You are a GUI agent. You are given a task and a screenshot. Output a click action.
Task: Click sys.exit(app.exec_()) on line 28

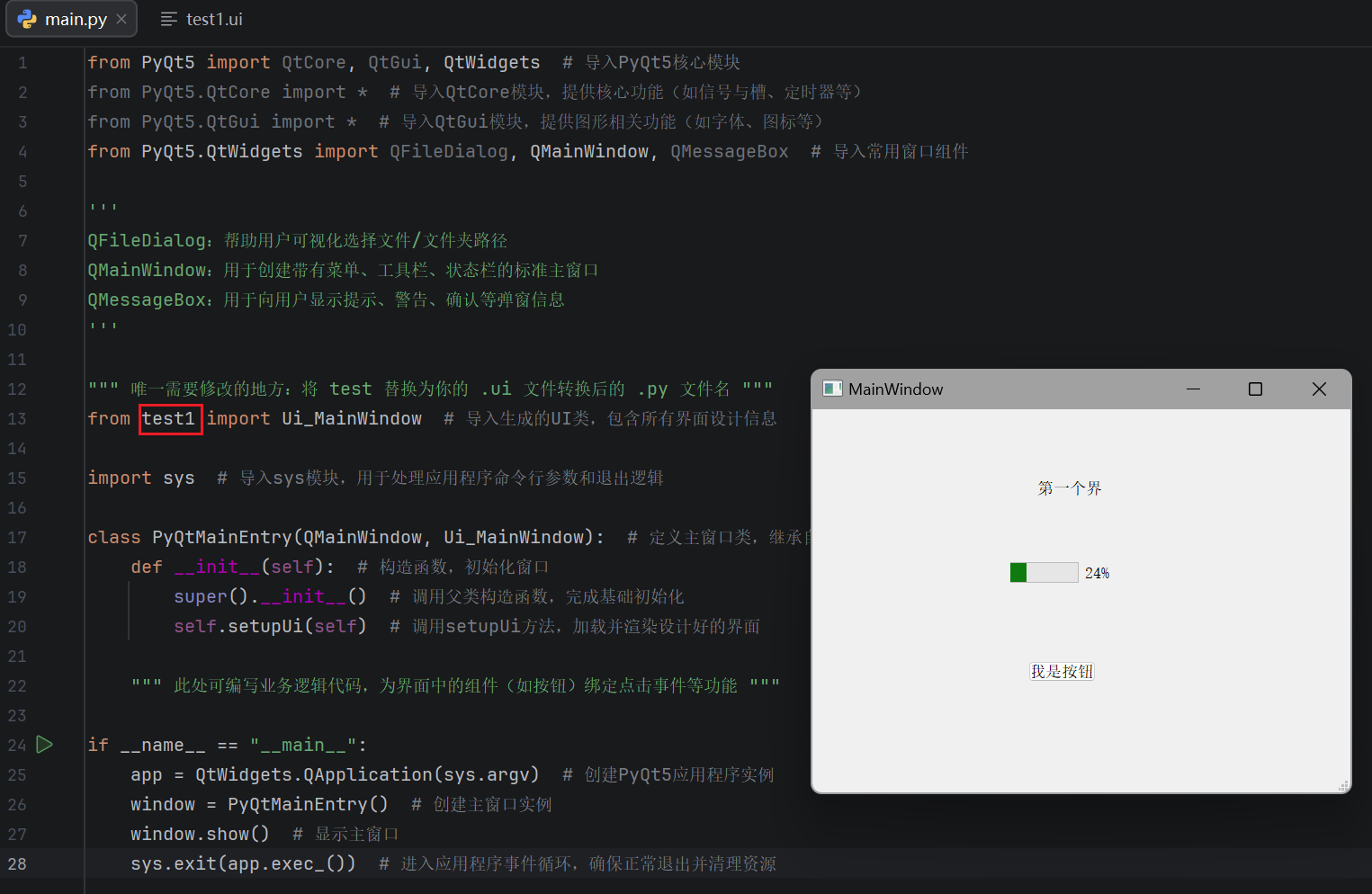pos(243,863)
